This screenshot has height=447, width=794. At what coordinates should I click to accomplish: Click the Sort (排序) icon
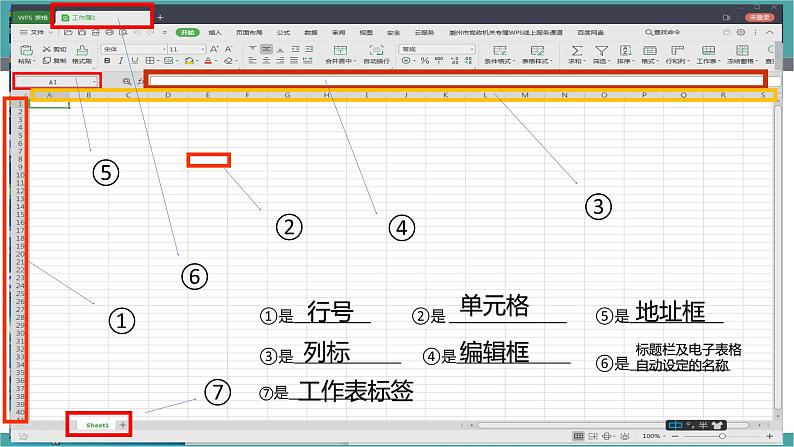[x=625, y=50]
